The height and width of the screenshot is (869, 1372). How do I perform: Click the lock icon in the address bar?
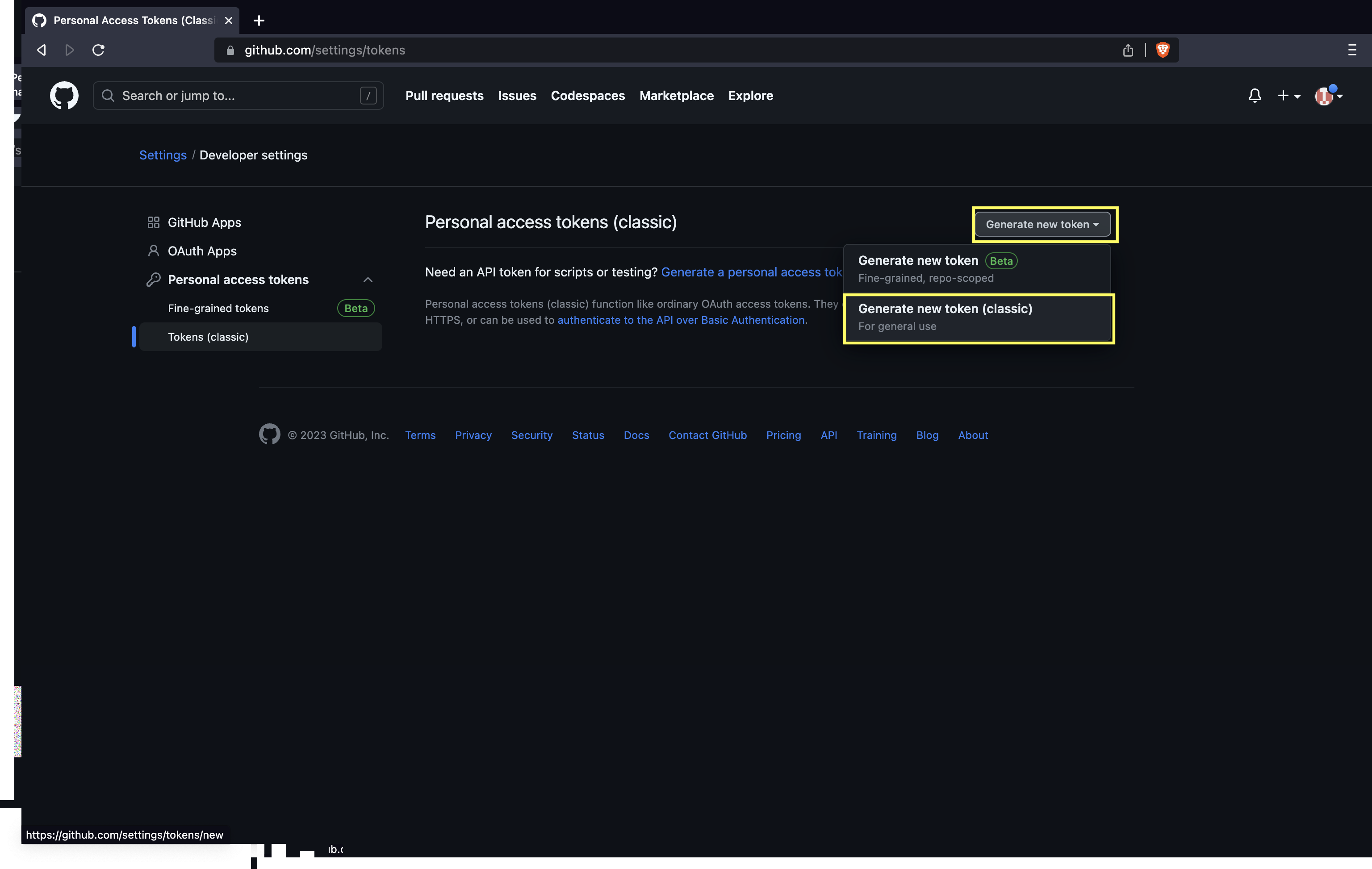pos(230,50)
